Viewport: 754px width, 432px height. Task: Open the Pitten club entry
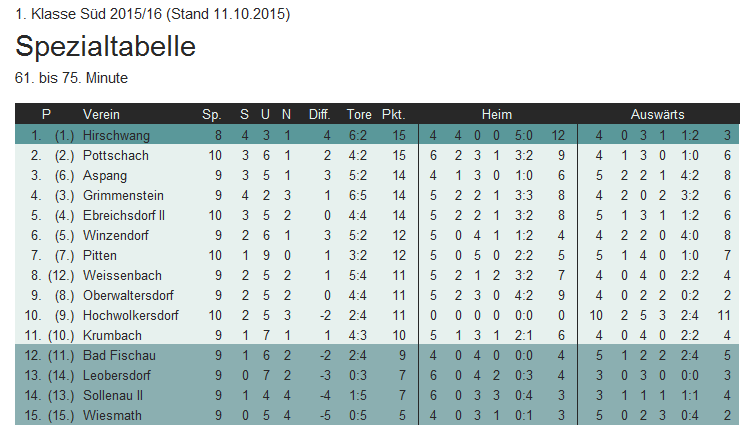[x=100, y=255]
